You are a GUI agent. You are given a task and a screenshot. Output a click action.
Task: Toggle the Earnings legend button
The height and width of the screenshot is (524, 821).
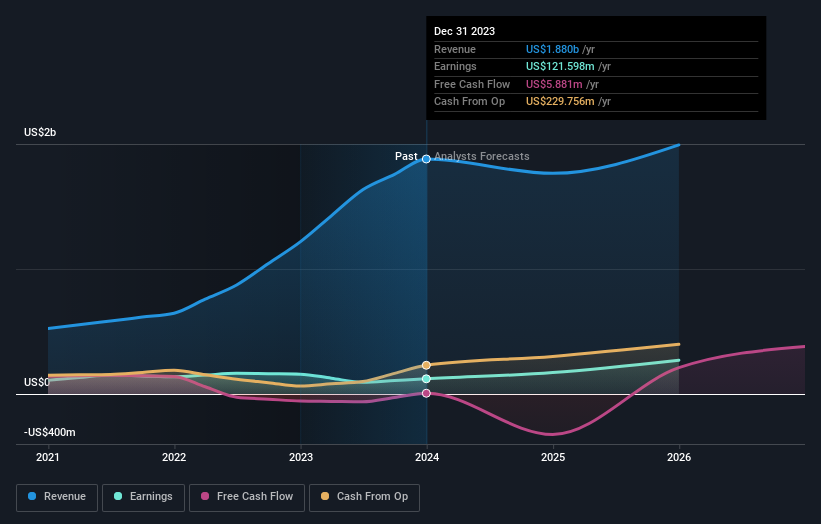point(143,497)
